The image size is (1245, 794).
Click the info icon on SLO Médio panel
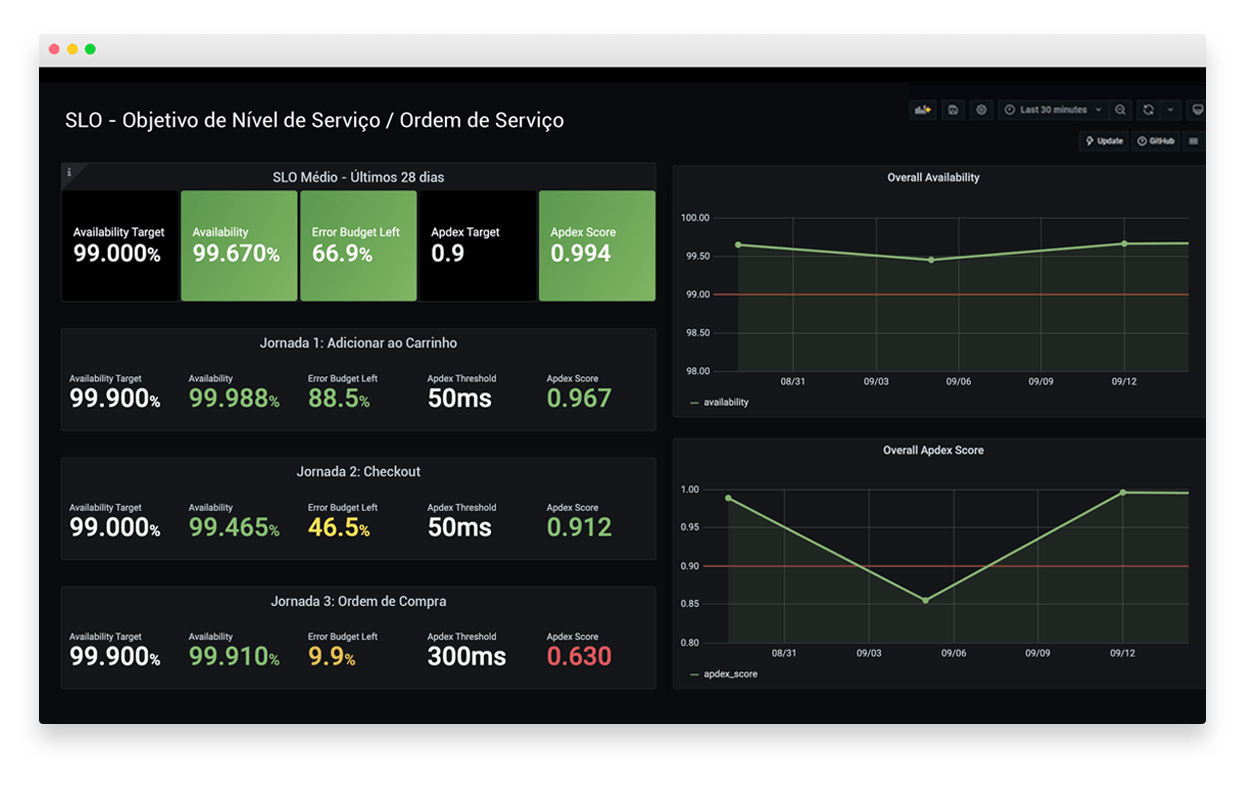[x=70, y=172]
